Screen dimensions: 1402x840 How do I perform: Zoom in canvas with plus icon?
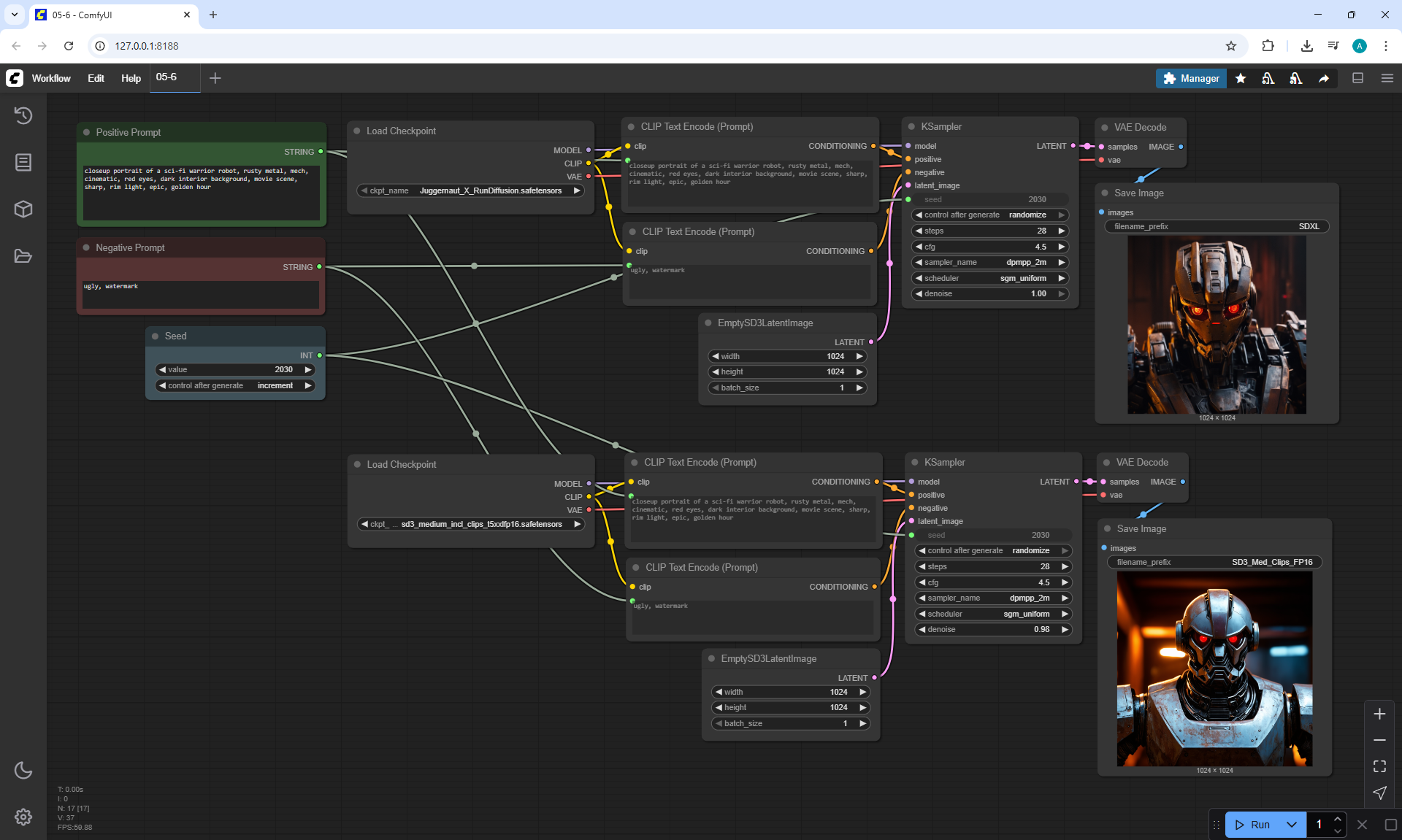point(1379,714)
